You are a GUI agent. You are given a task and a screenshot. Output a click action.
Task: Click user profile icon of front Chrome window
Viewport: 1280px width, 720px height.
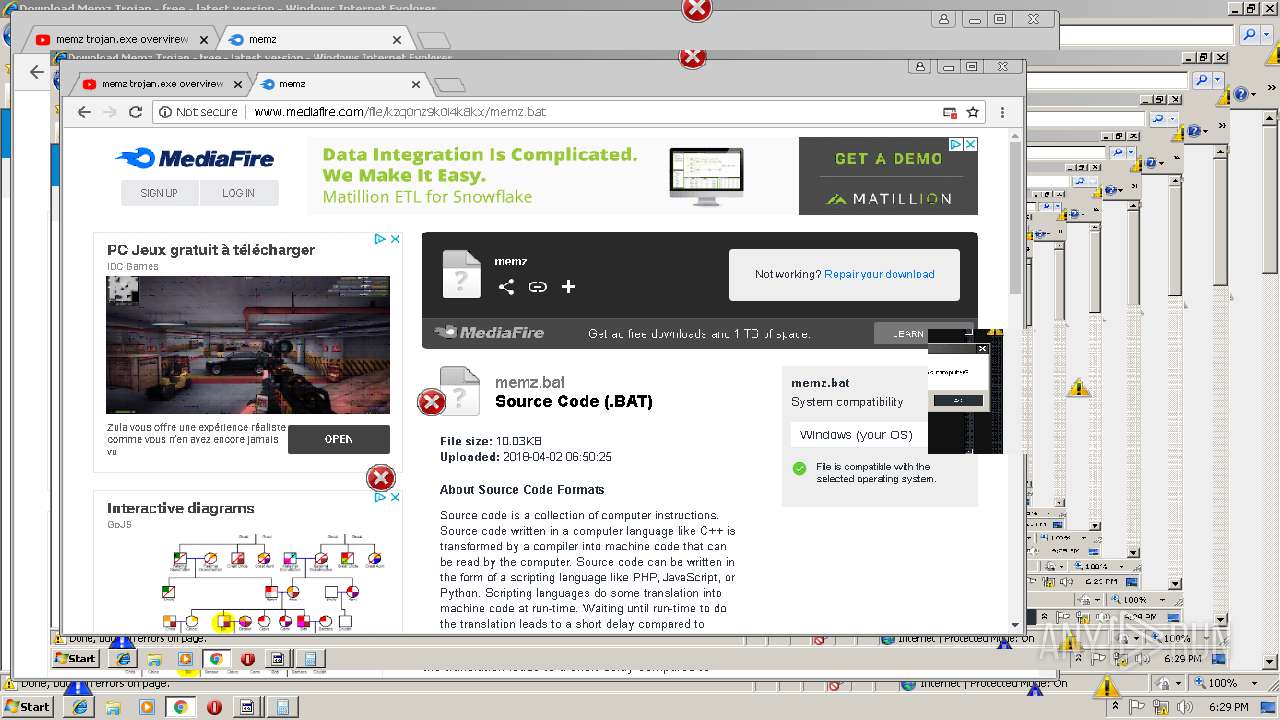920,67
